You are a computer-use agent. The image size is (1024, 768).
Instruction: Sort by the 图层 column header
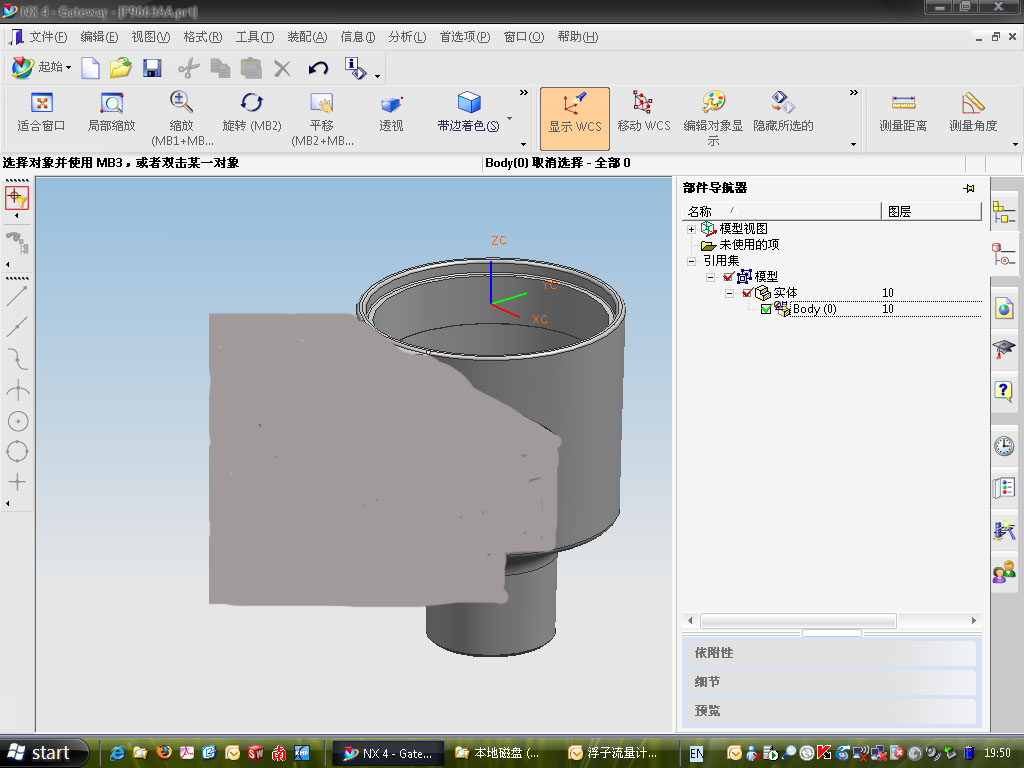[931, 212]
